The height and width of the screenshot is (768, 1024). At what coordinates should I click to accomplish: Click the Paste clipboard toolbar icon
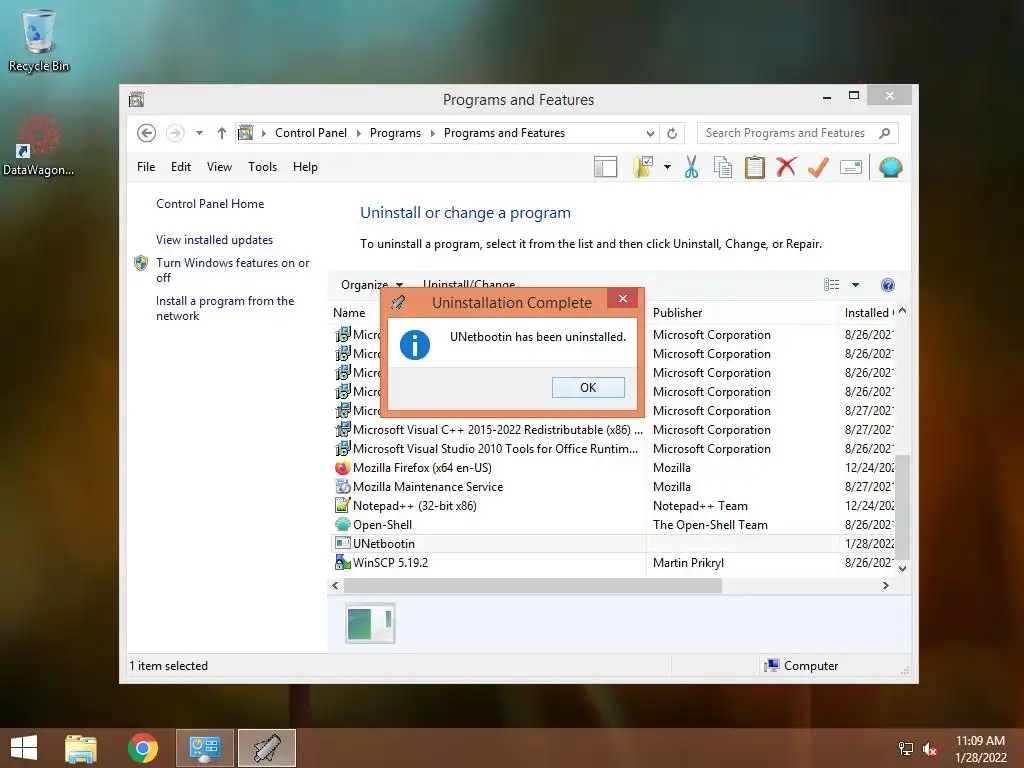[754, 167]
